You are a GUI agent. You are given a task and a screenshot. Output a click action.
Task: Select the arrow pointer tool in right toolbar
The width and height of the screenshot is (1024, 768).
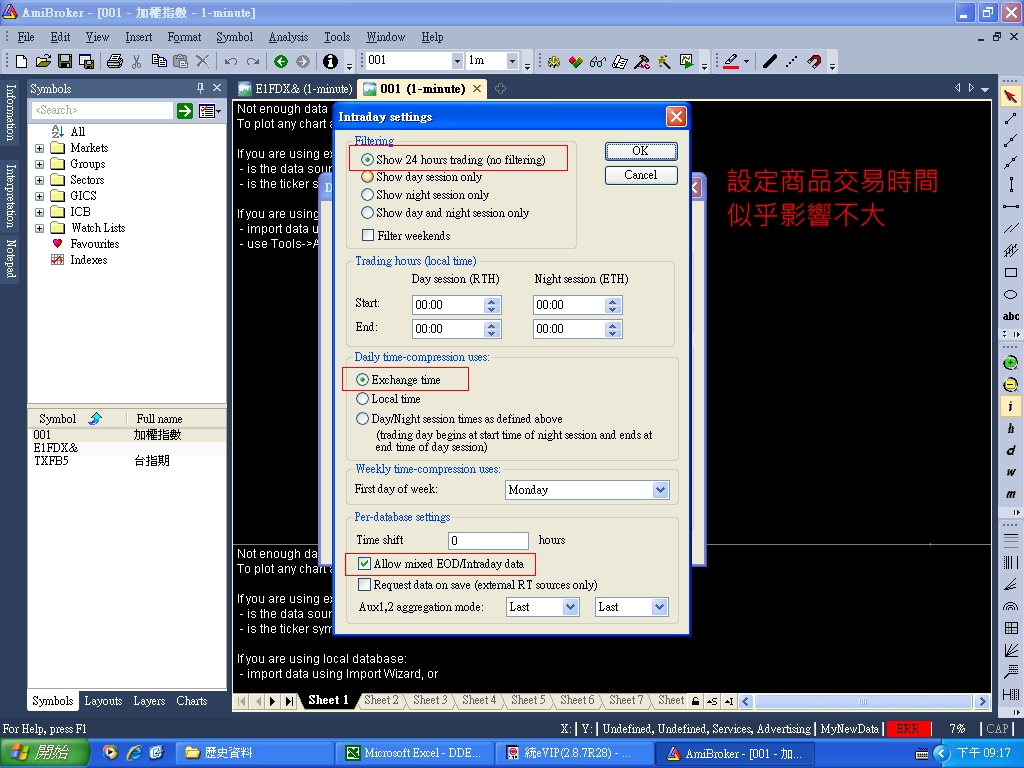1010,97
